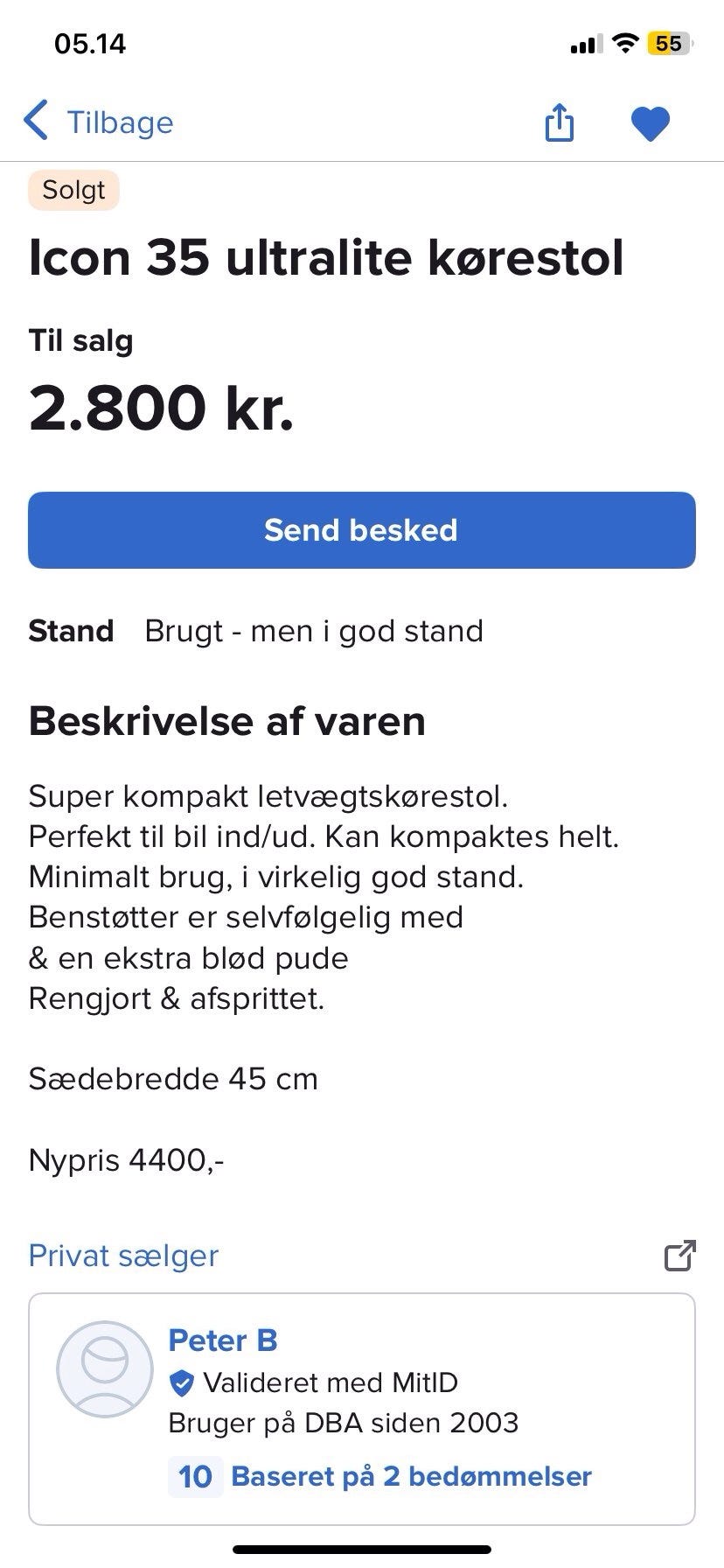Tap the 2.800 kr. price text
The image size is (724, 1568).
click(161, 409)
